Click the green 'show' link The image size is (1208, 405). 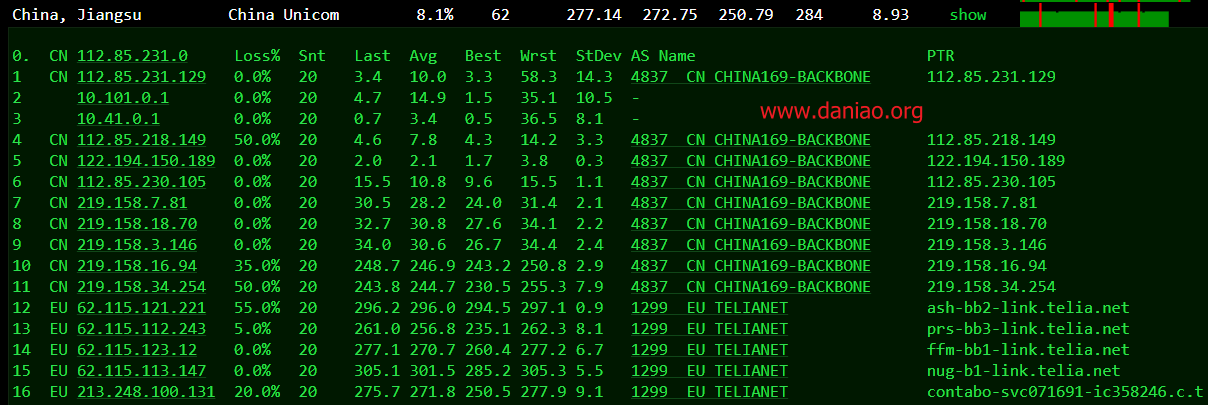coord(968,15)
